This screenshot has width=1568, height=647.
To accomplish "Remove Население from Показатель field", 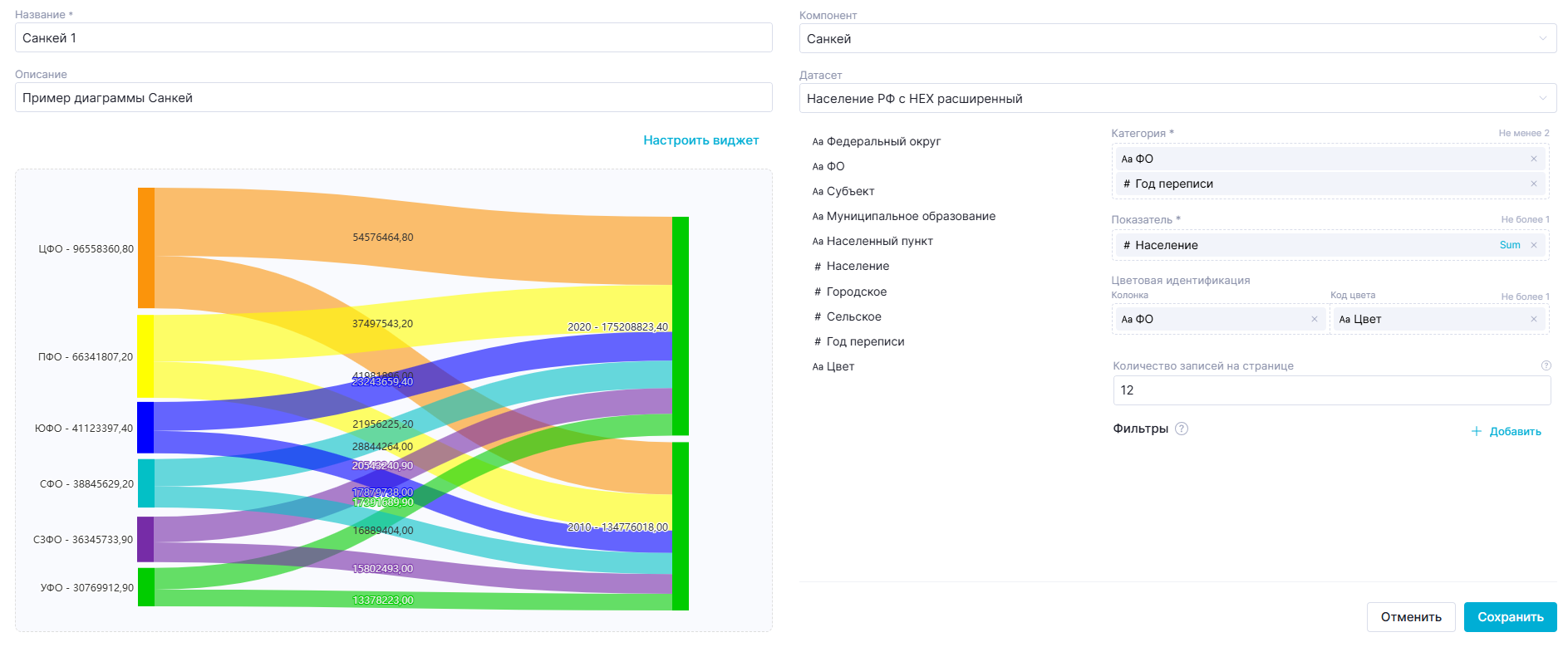I will coord(1533,245).
